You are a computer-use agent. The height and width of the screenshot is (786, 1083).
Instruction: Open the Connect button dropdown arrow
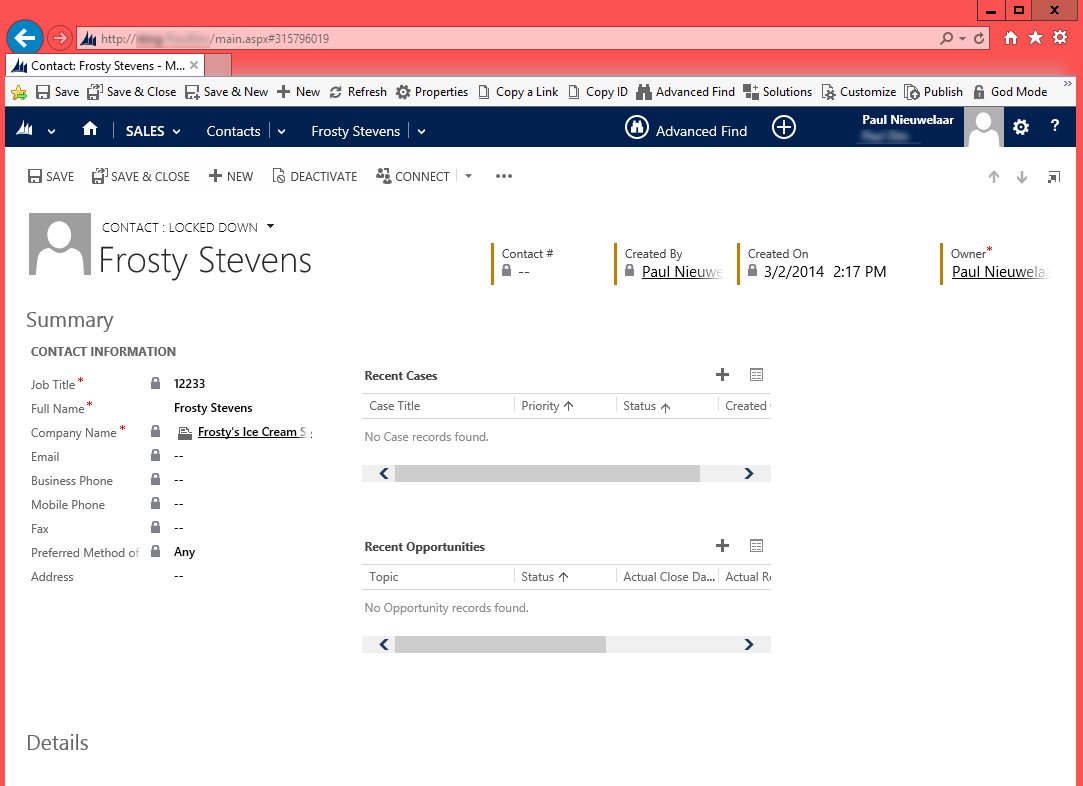click(468, 176)
